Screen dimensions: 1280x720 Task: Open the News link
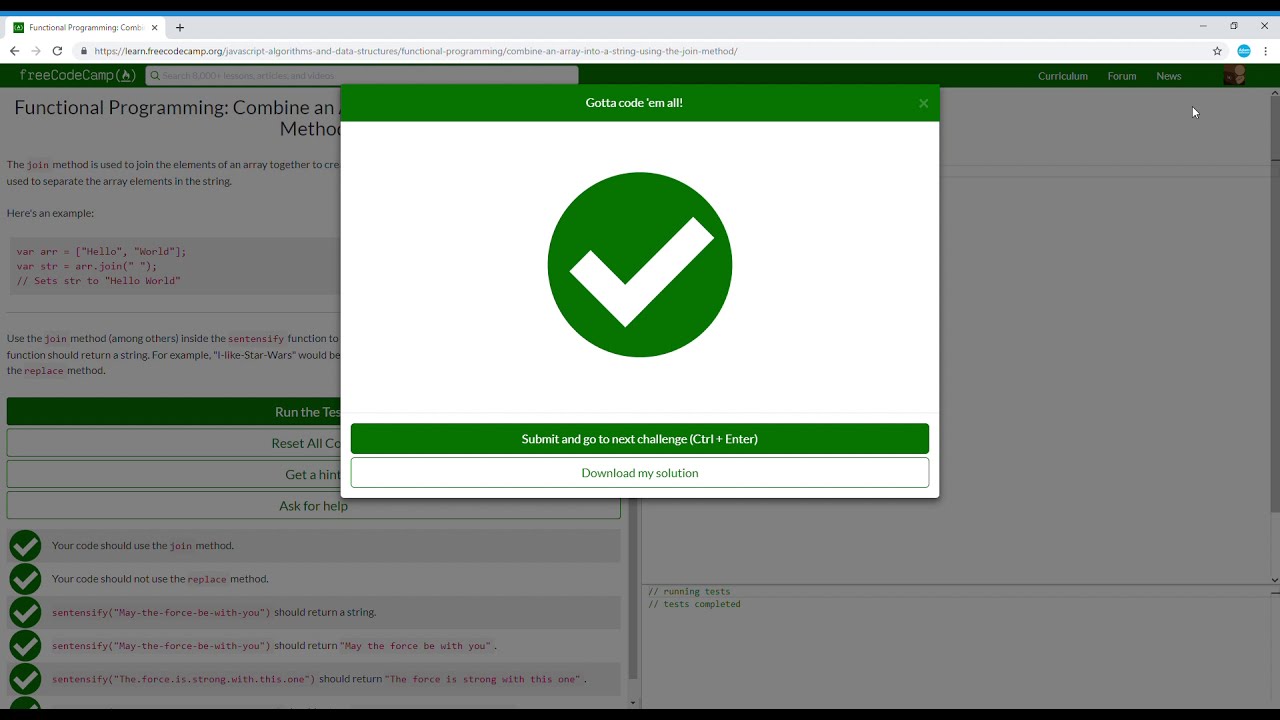[1169, 76]
